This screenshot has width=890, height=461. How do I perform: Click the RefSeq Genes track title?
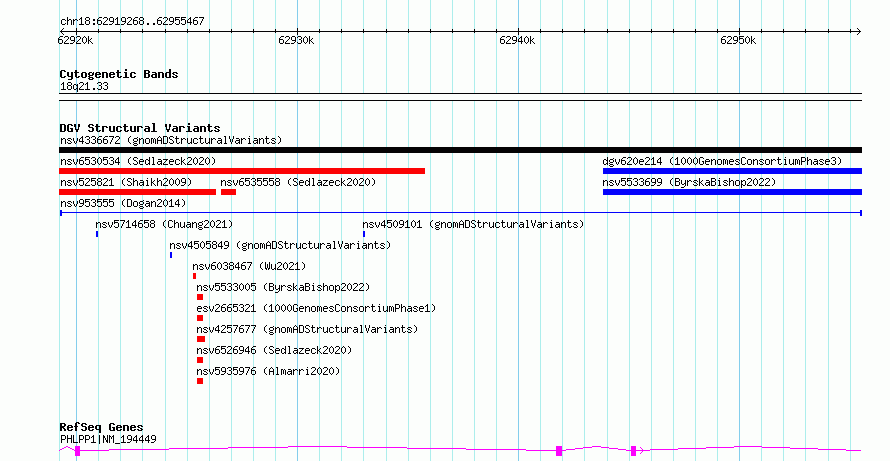tap(101, 427)
